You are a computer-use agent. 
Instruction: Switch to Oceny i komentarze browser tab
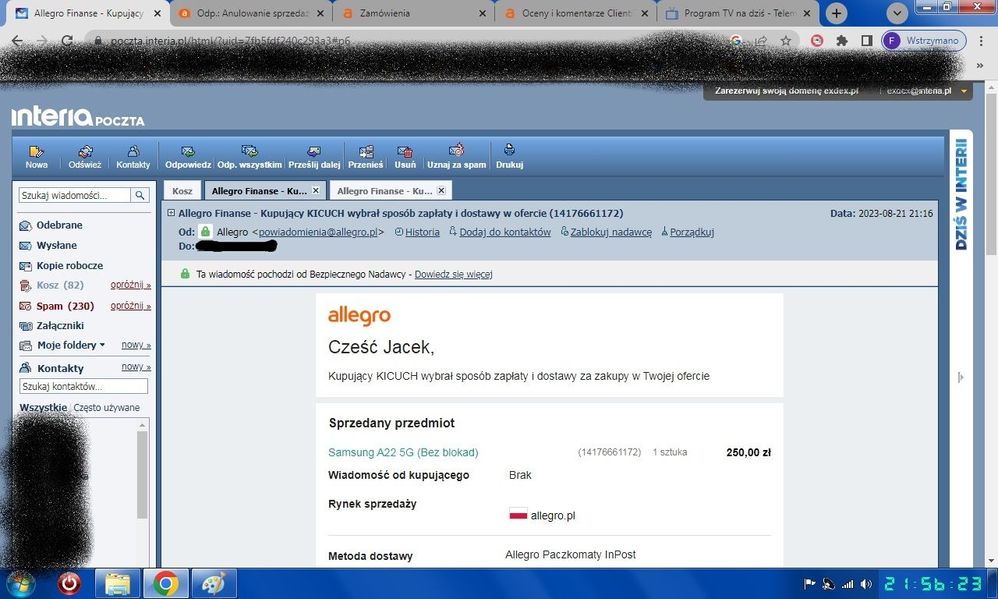point(576,13)
